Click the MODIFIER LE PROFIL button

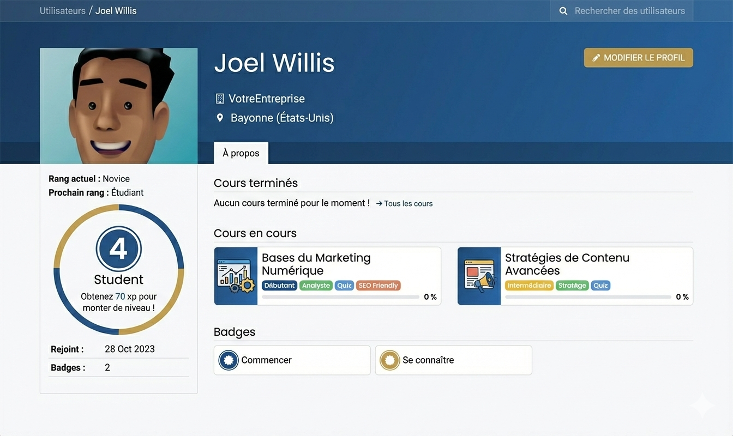tap(638, 58)
